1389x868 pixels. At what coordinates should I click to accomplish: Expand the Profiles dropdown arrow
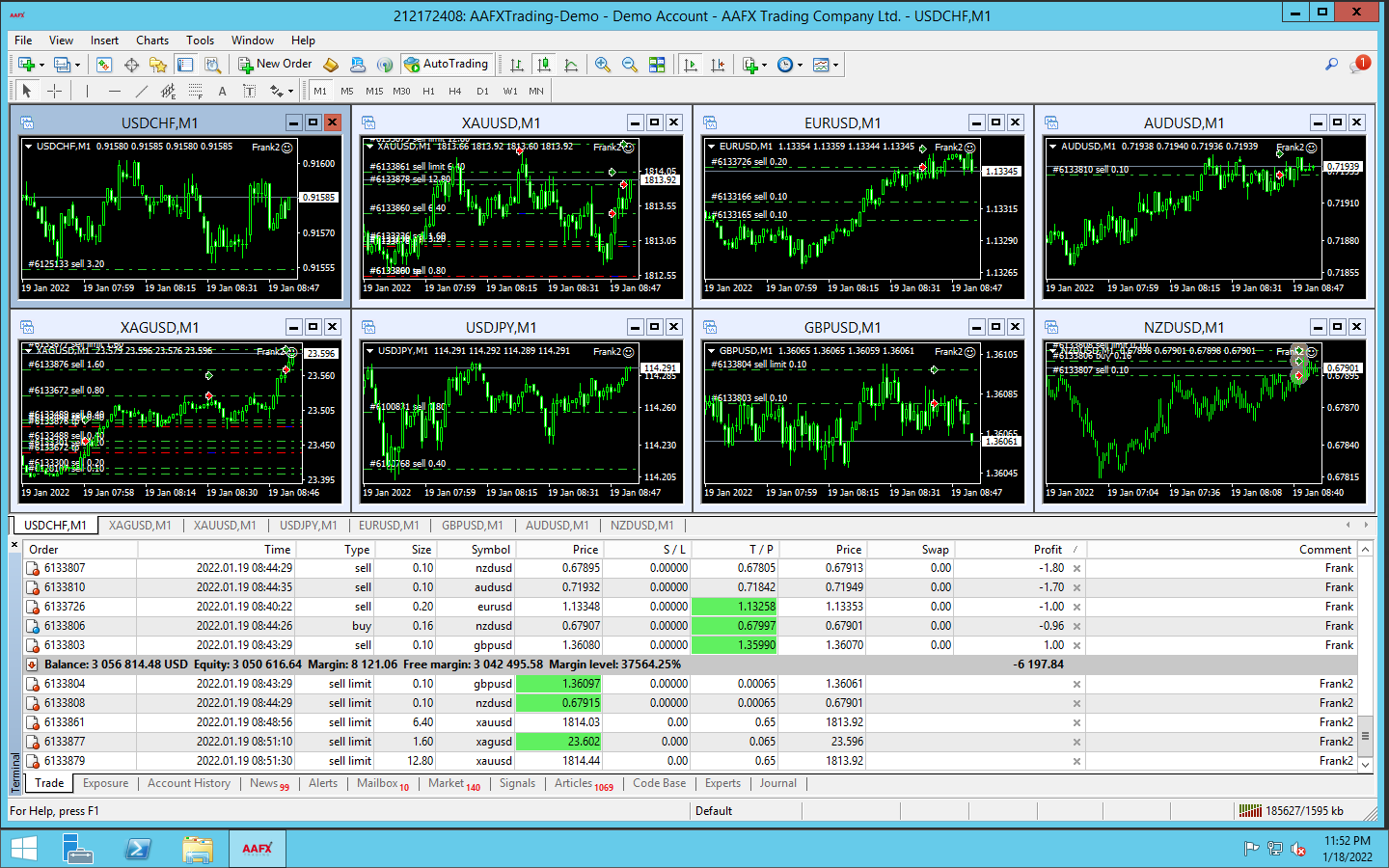[77, 65]
